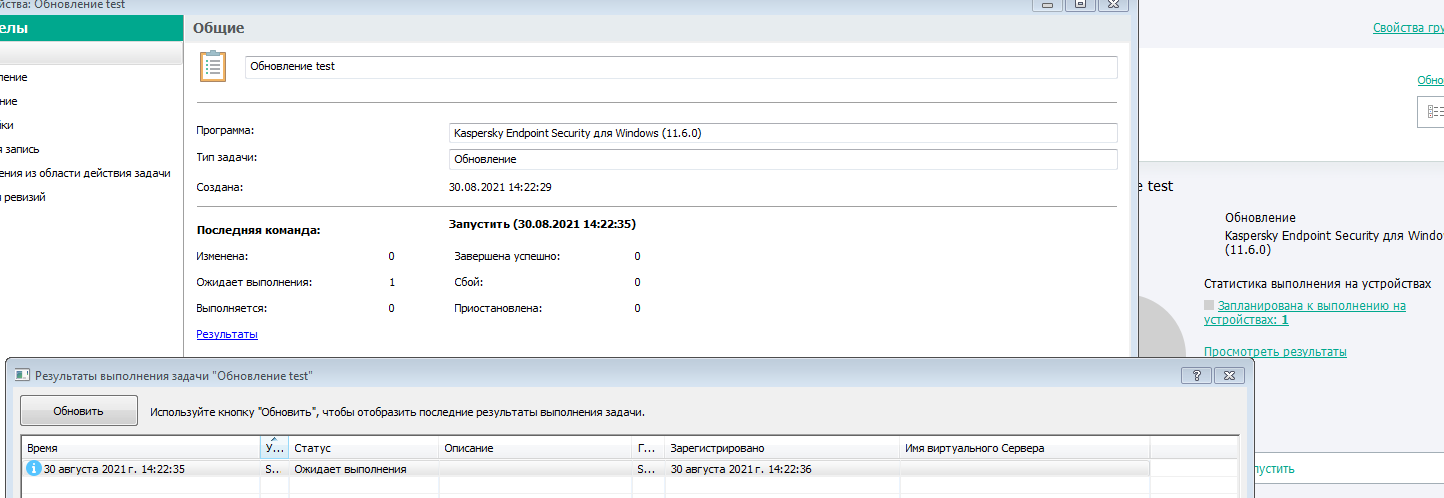The image size is (1444, 498).
Task: Click the info icon in the results row
Action: tap(34, 468)
